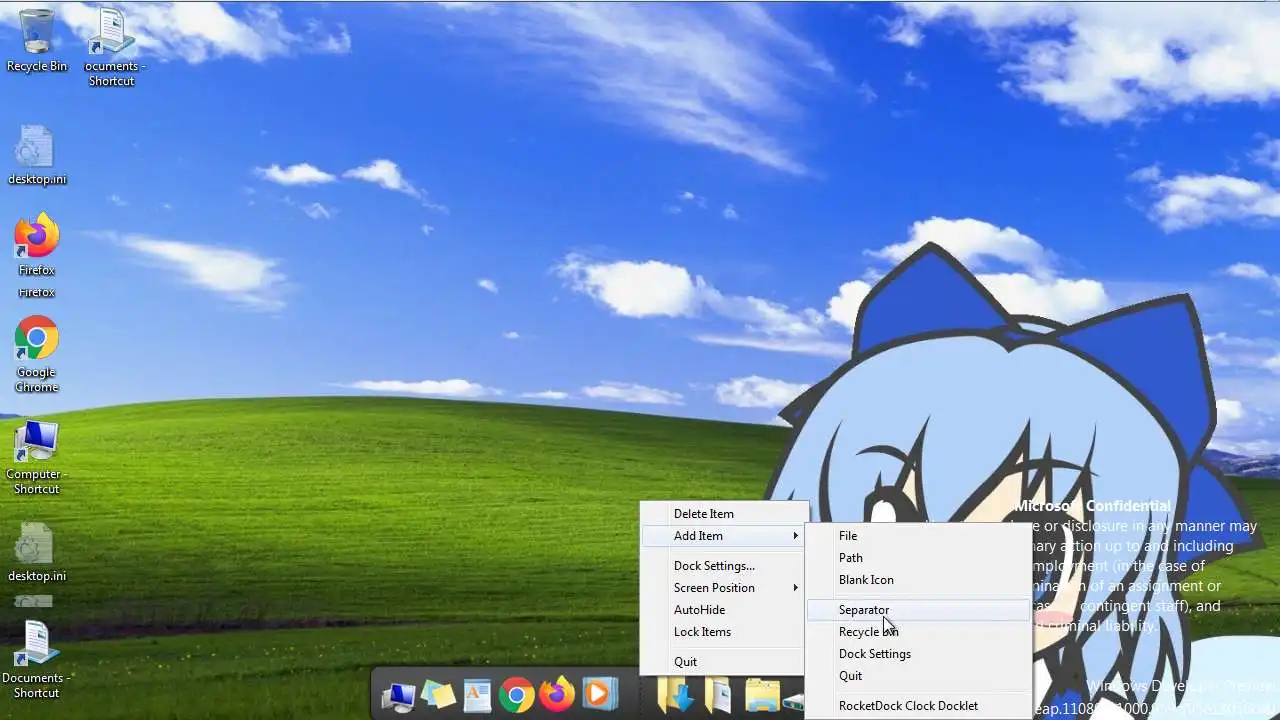Select the 'Documents - Shortcut' icon above the dock
This screenshot has height=720, width=1280.
pyautogui.click(x=37, y=660)
